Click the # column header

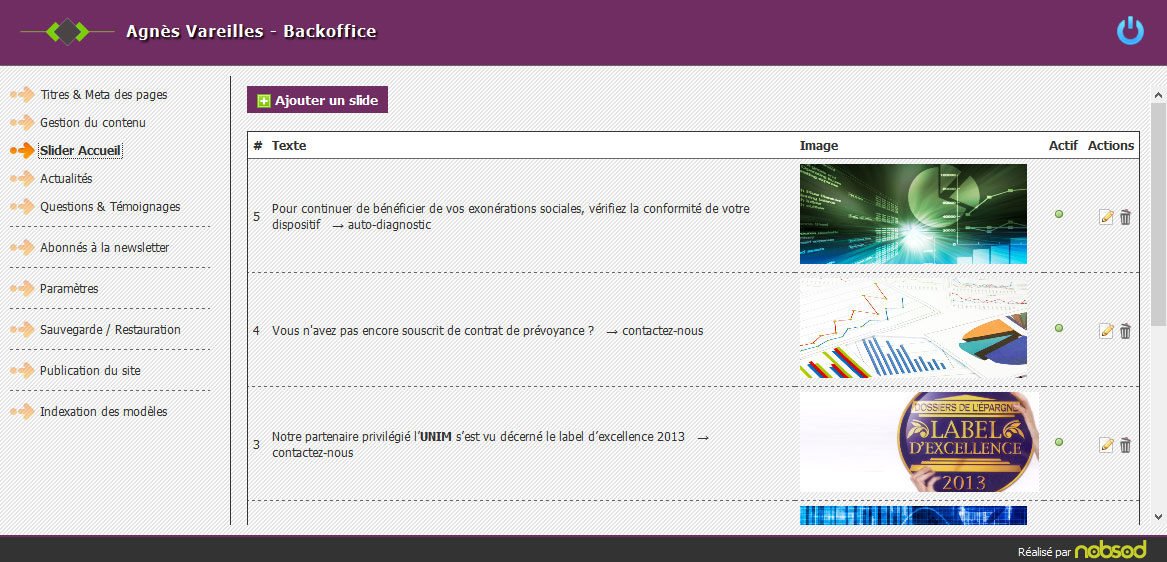pyautogui.click(x=258, y=145)
